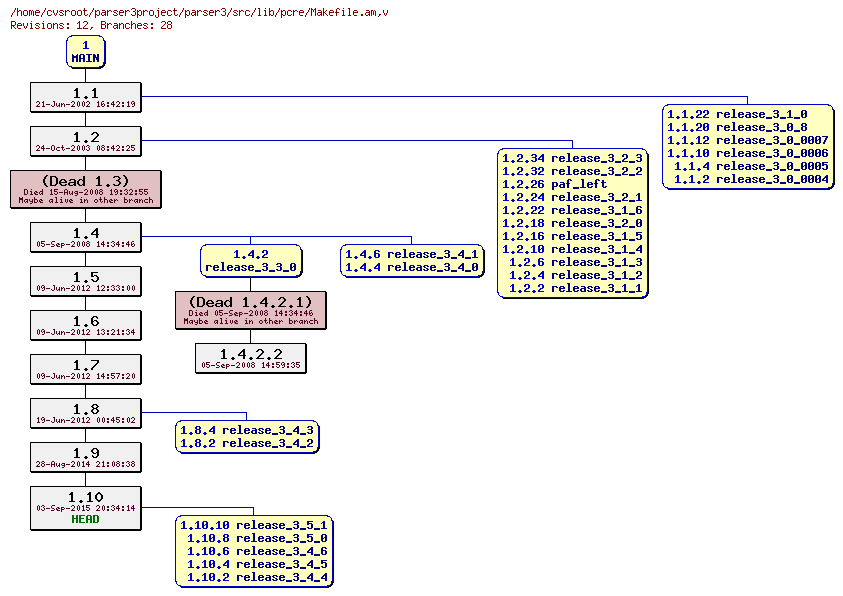
Task: Open the Dead 1.4.2.1 revision node
Action: tap(251, 310)
